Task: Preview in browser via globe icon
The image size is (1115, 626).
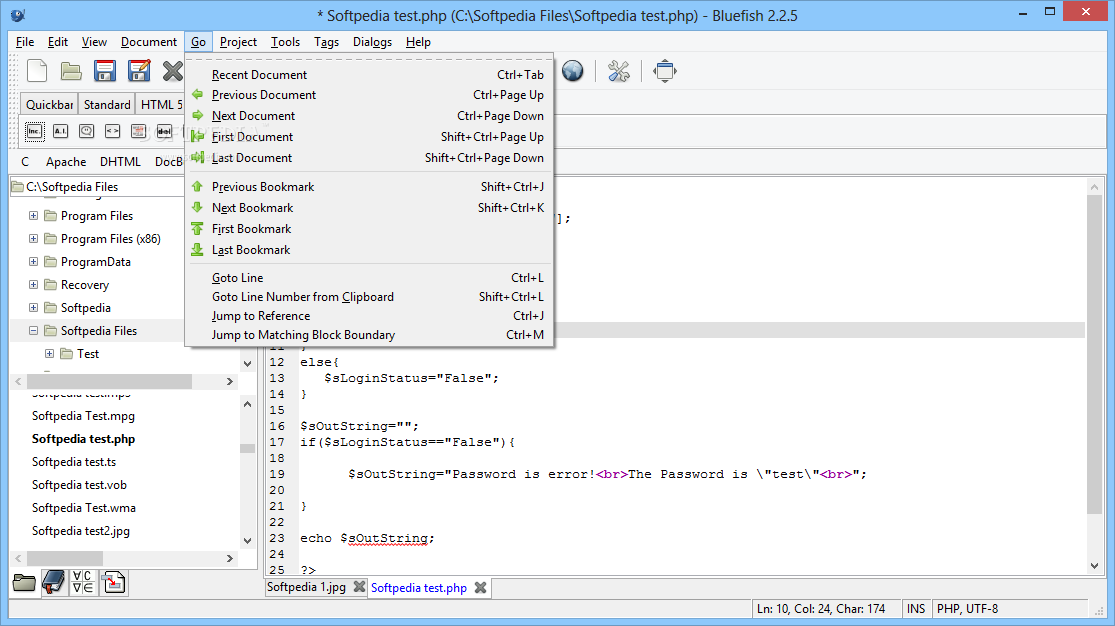Action: coord(572,71)
